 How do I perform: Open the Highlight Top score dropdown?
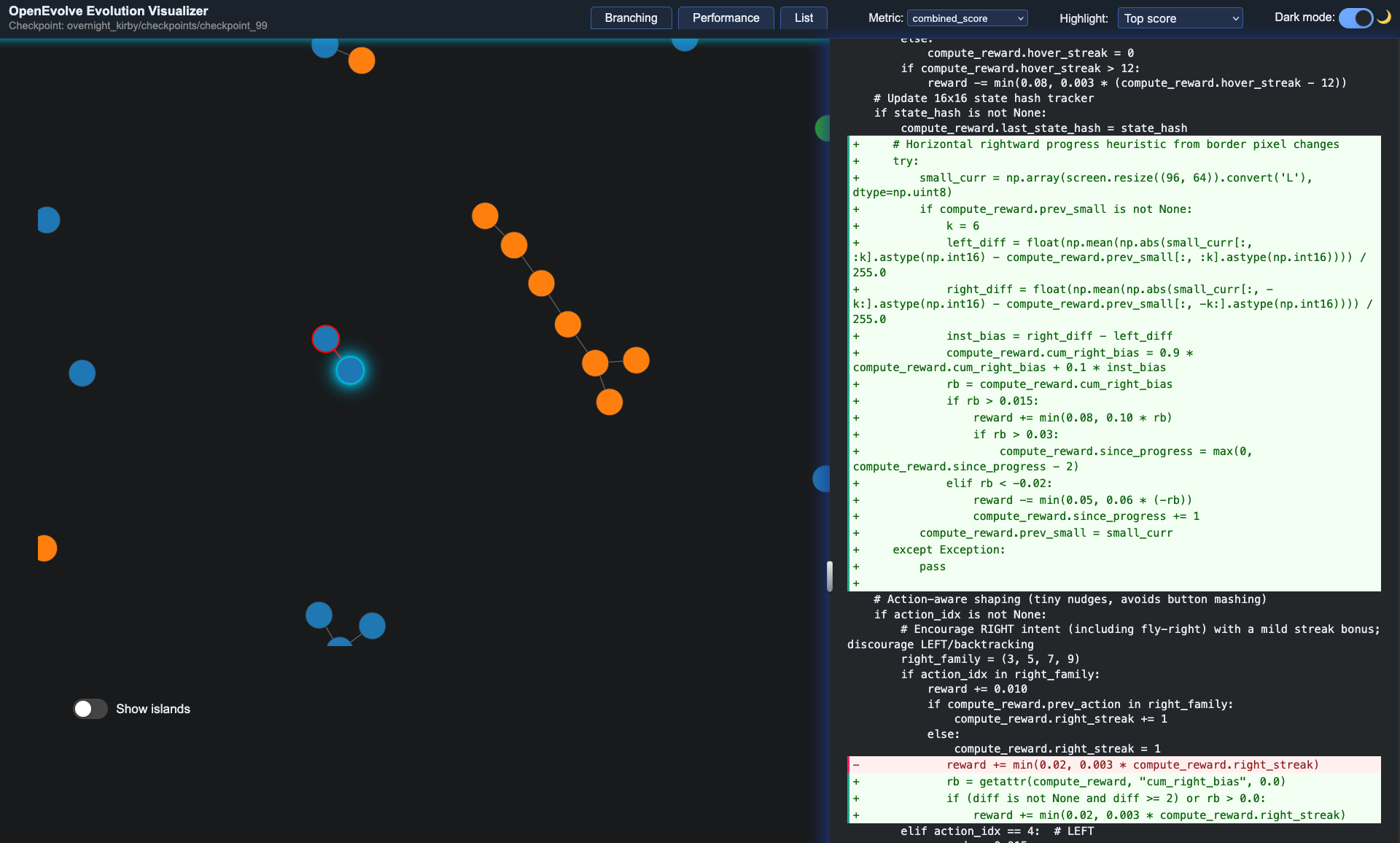[x=1180, y=18]
